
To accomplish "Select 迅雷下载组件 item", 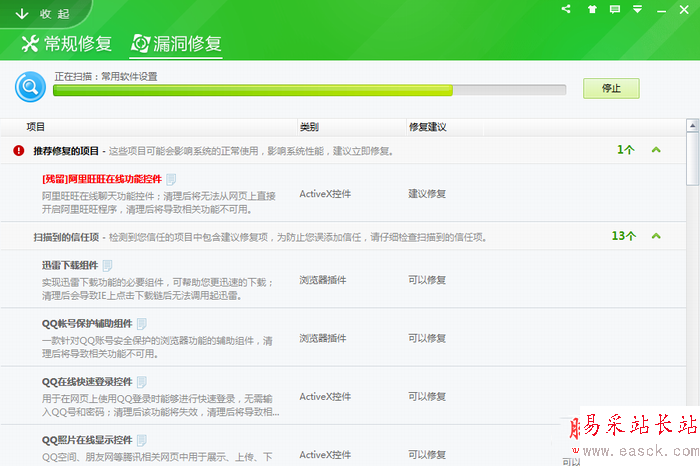I will (x=70, y=266).
